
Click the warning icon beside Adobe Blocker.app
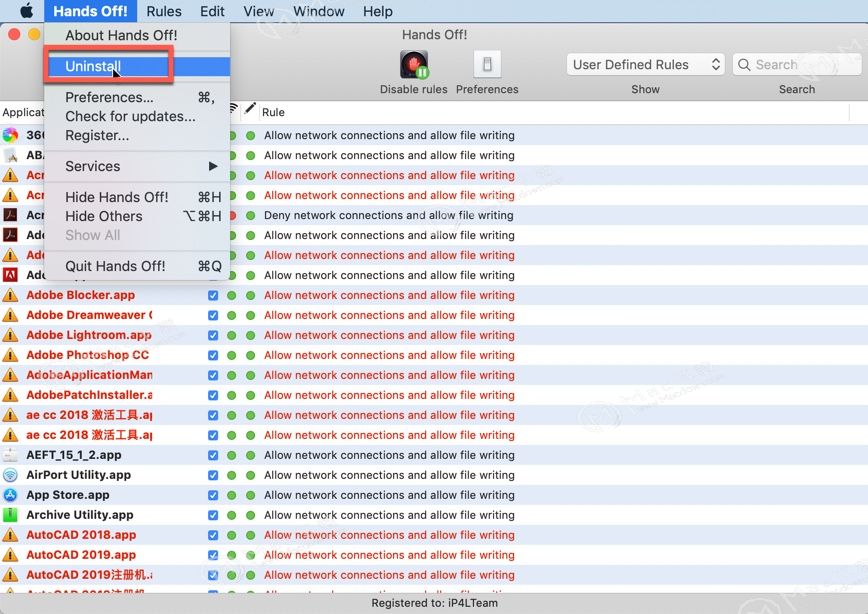10,295
